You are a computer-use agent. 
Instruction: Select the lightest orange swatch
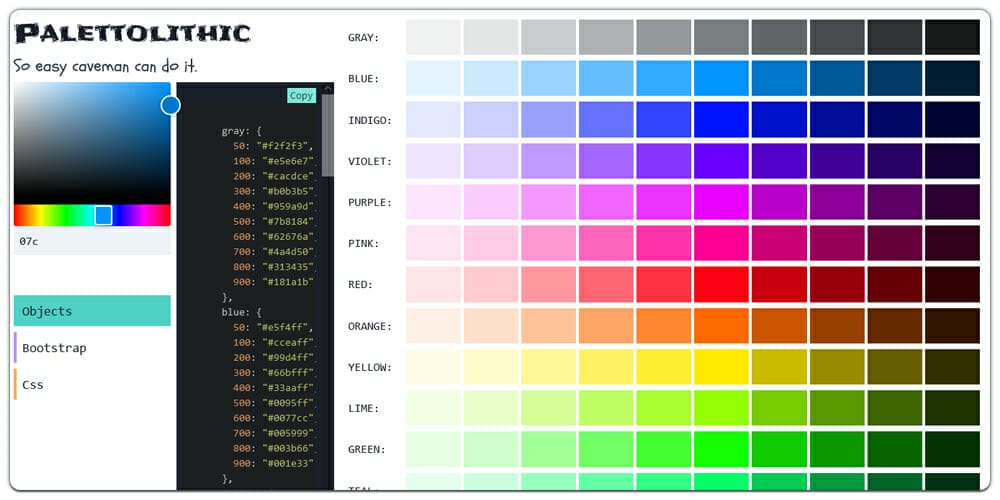tap(433, 326)
